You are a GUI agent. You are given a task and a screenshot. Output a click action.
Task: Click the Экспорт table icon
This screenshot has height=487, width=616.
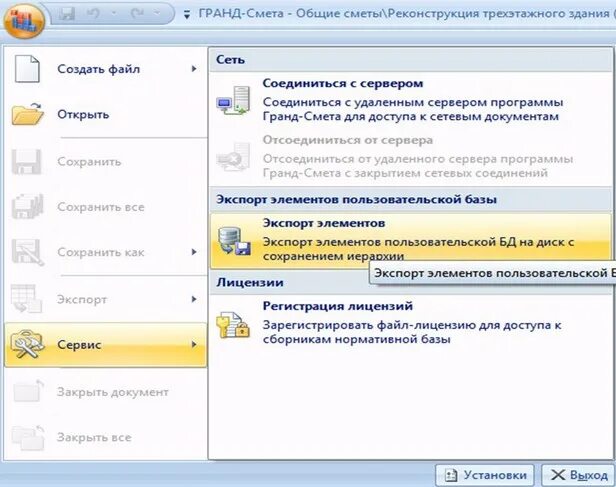pos(26,299)
